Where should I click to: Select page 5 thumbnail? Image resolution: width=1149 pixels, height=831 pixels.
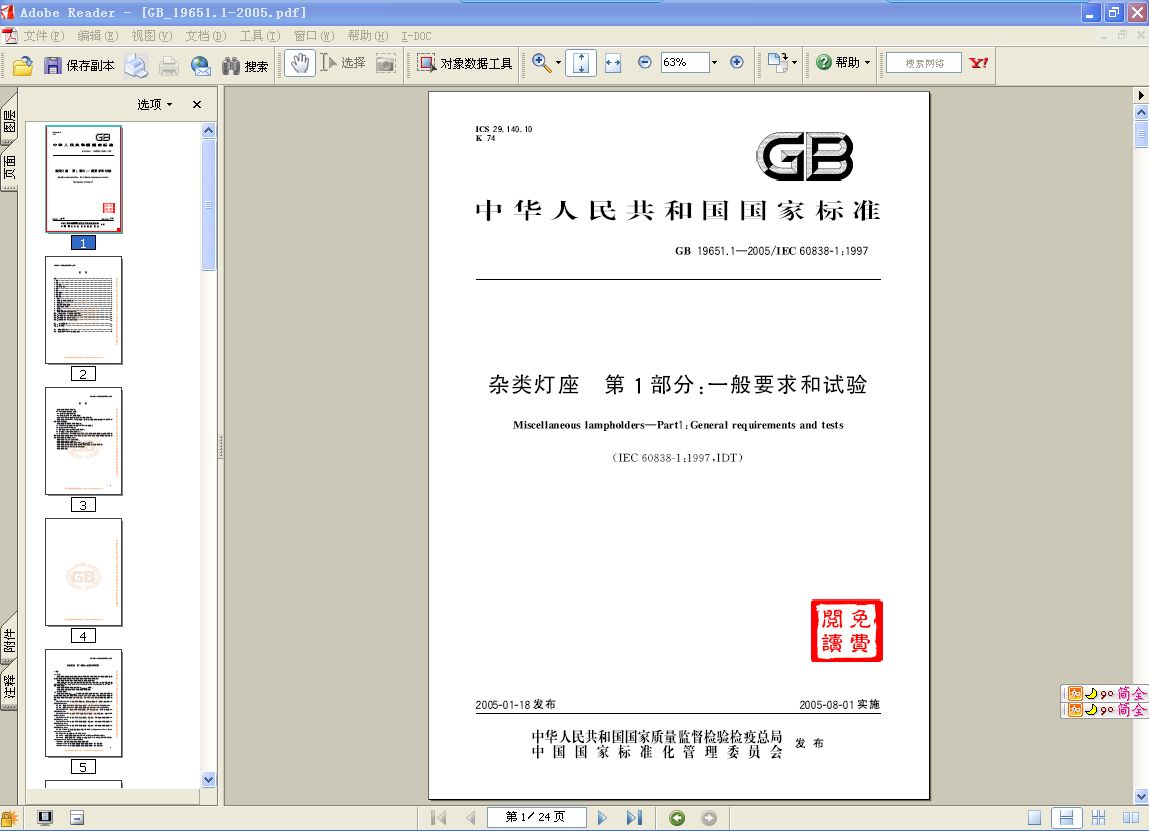click(84, 703)
